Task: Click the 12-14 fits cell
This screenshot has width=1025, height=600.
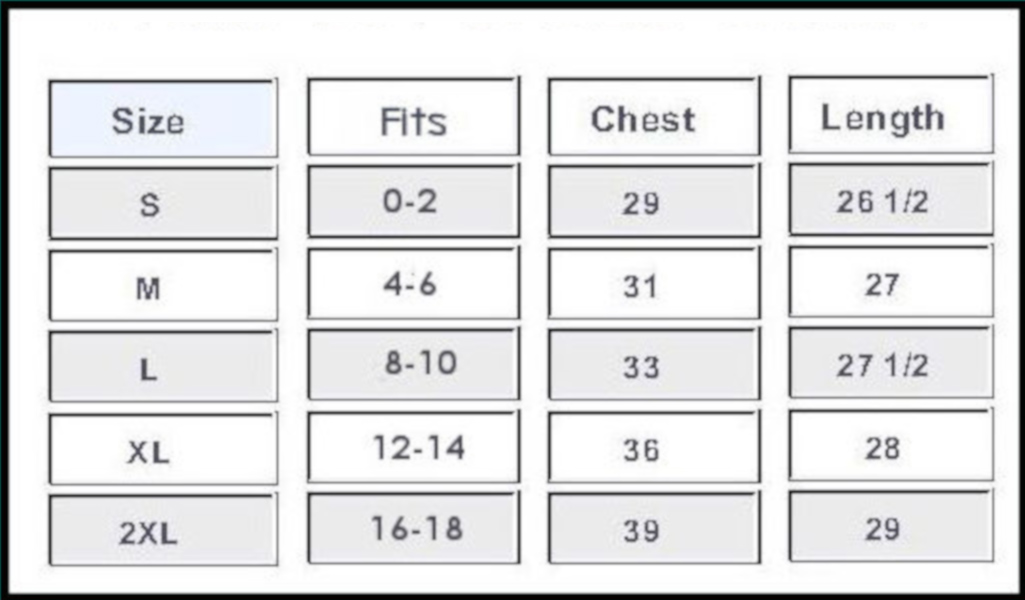Action: [x=414, y=447]
